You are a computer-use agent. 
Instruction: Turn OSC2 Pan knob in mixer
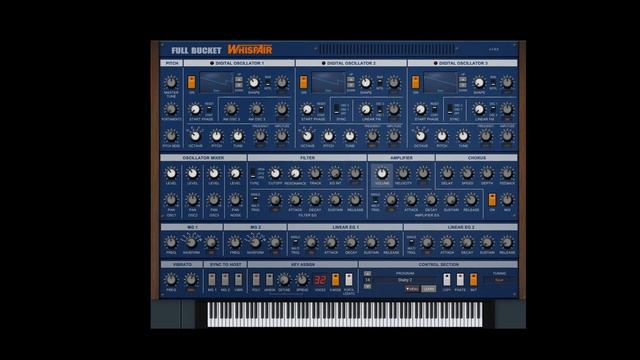click(x=192, y=200)
